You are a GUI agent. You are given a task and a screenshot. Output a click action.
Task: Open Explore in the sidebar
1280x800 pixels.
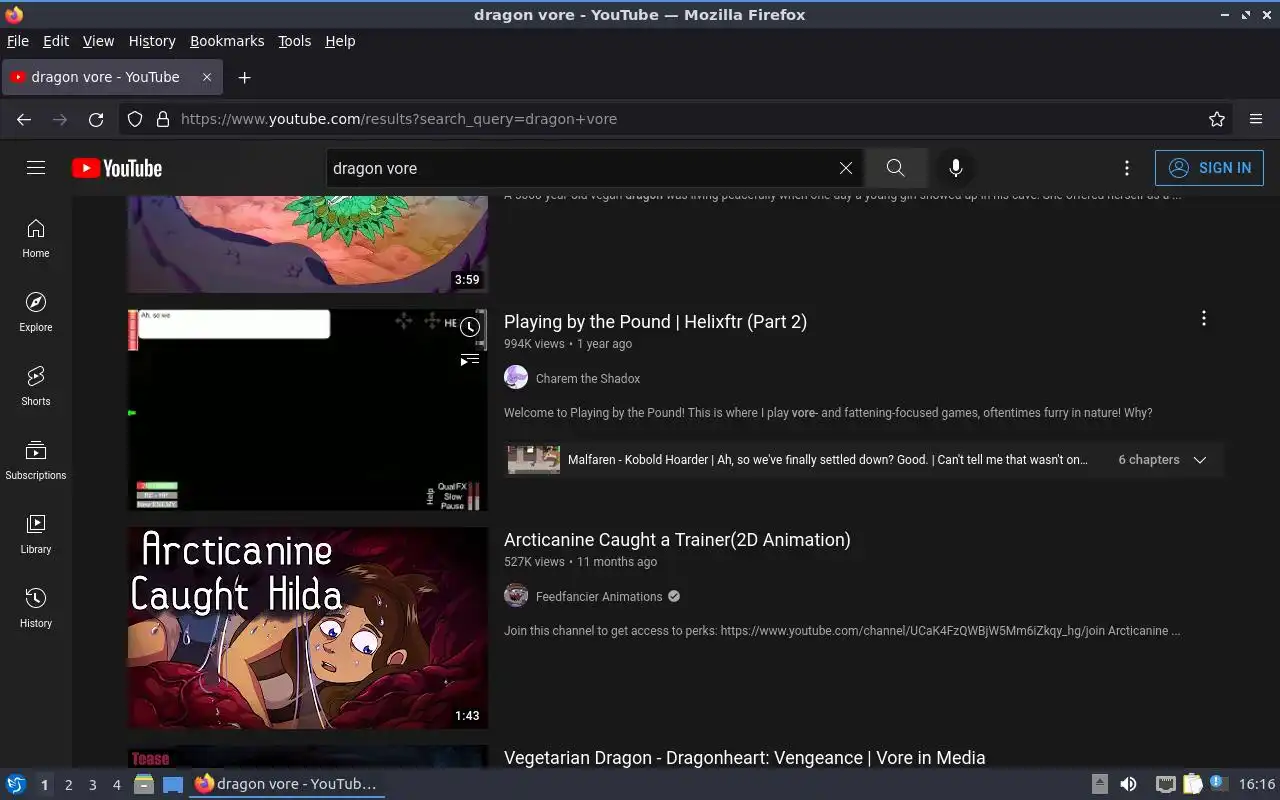click(x=36, y=312)
